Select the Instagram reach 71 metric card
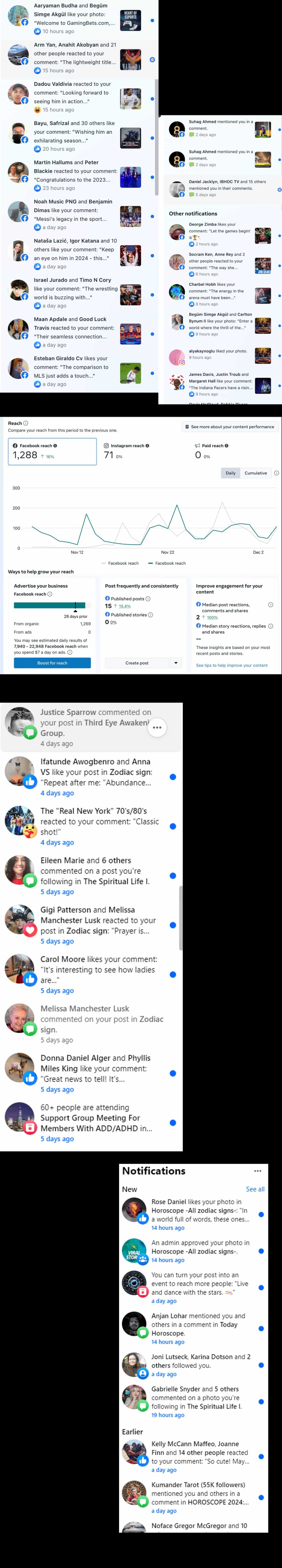282x1568 pixels. pos(143,452)
